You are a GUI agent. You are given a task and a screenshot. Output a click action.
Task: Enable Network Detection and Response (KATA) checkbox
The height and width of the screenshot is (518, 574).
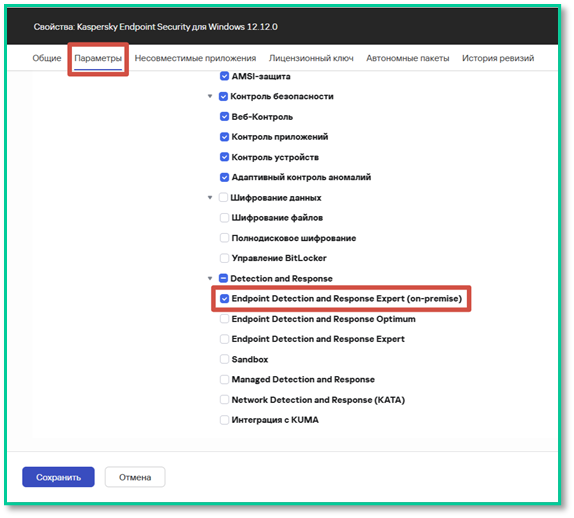[x=224, y=399]
